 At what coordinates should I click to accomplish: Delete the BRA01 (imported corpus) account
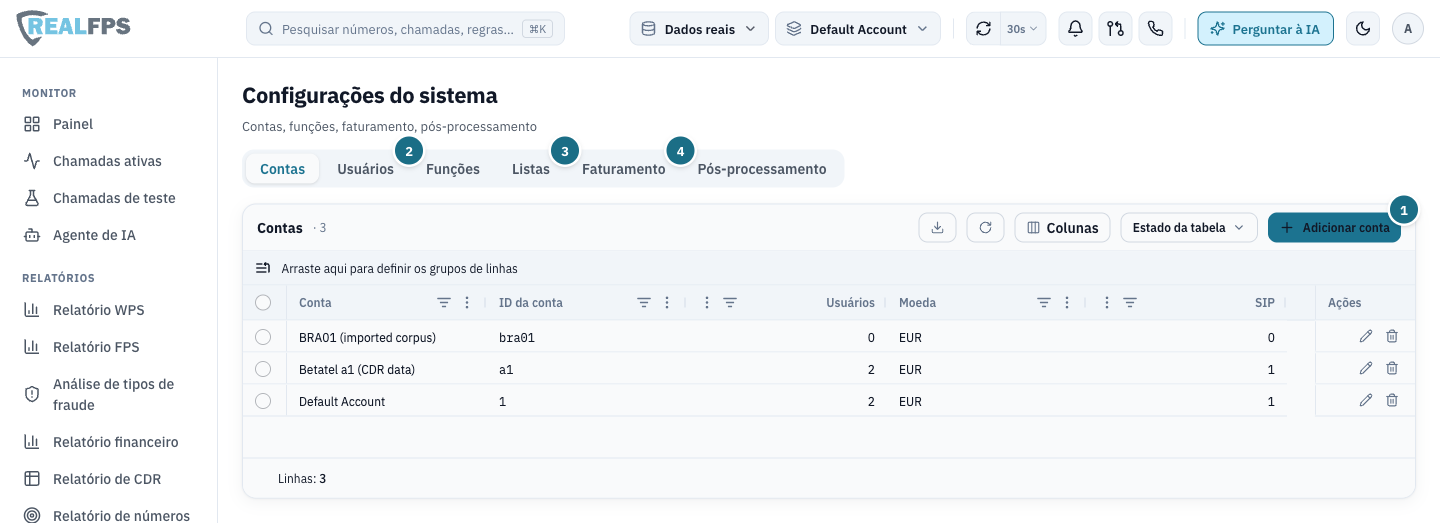click(1392, 337)
